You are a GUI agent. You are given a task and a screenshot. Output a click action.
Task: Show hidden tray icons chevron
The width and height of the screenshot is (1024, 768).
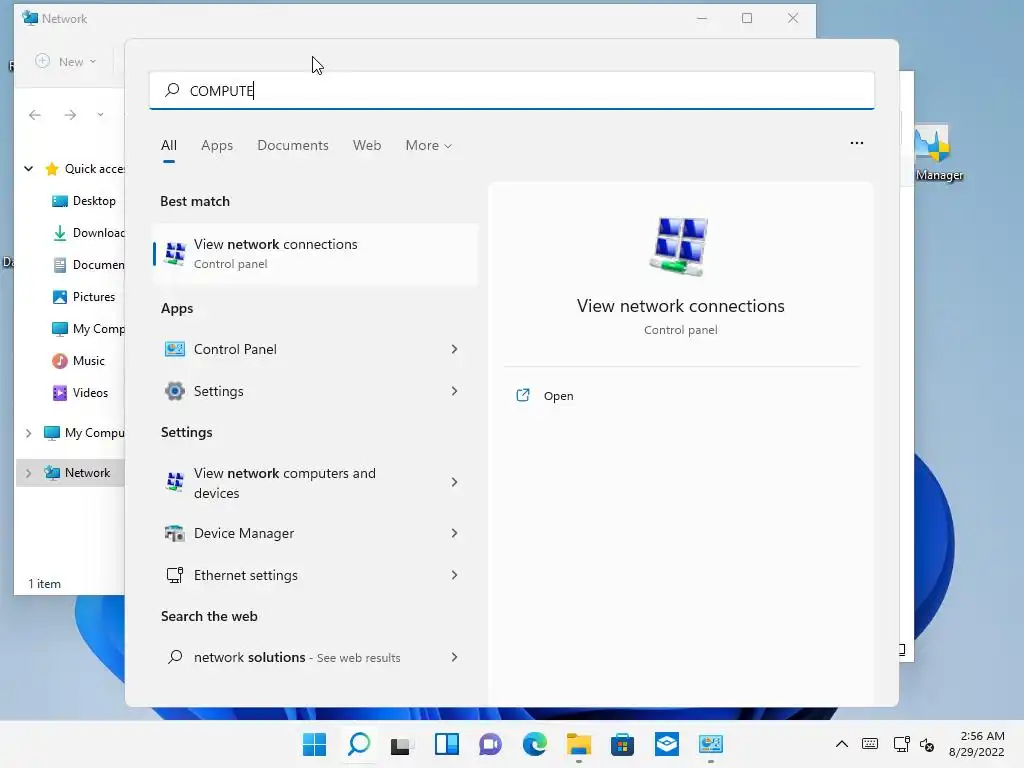(x=842, y=744)
